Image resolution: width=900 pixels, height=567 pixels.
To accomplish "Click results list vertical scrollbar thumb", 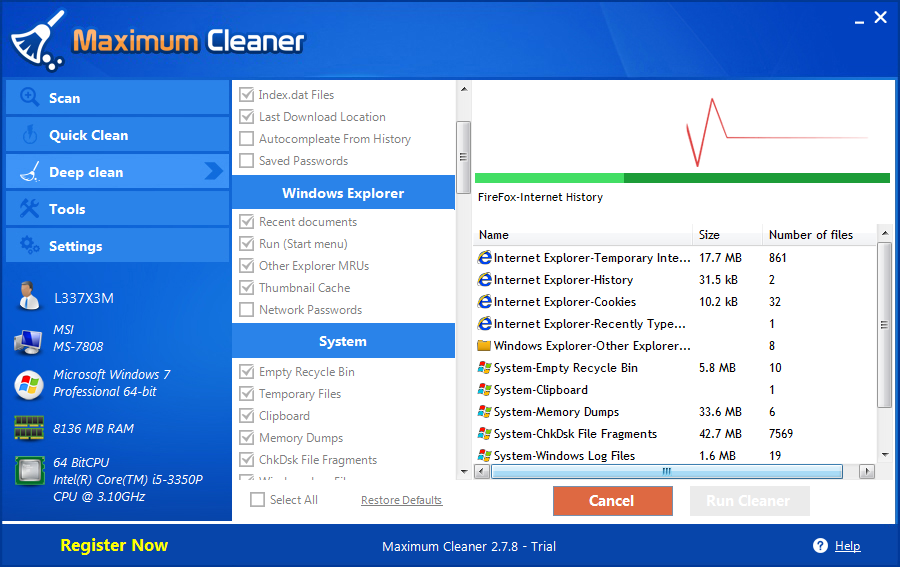I will [x=885, y=325].
